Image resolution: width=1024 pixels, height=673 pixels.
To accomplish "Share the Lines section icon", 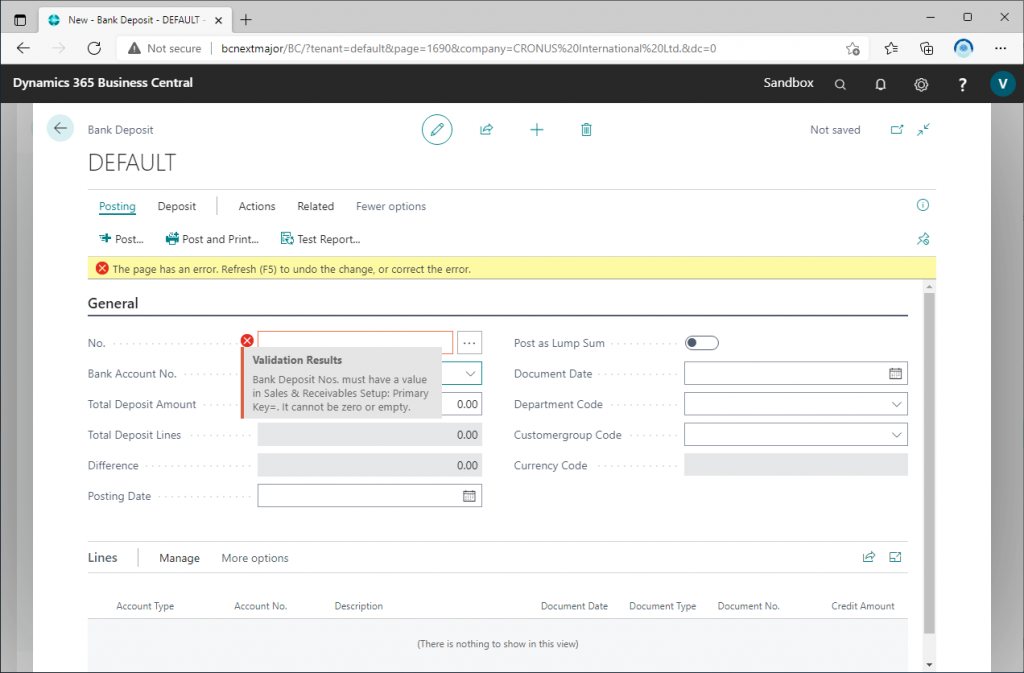I will [869, 557].
